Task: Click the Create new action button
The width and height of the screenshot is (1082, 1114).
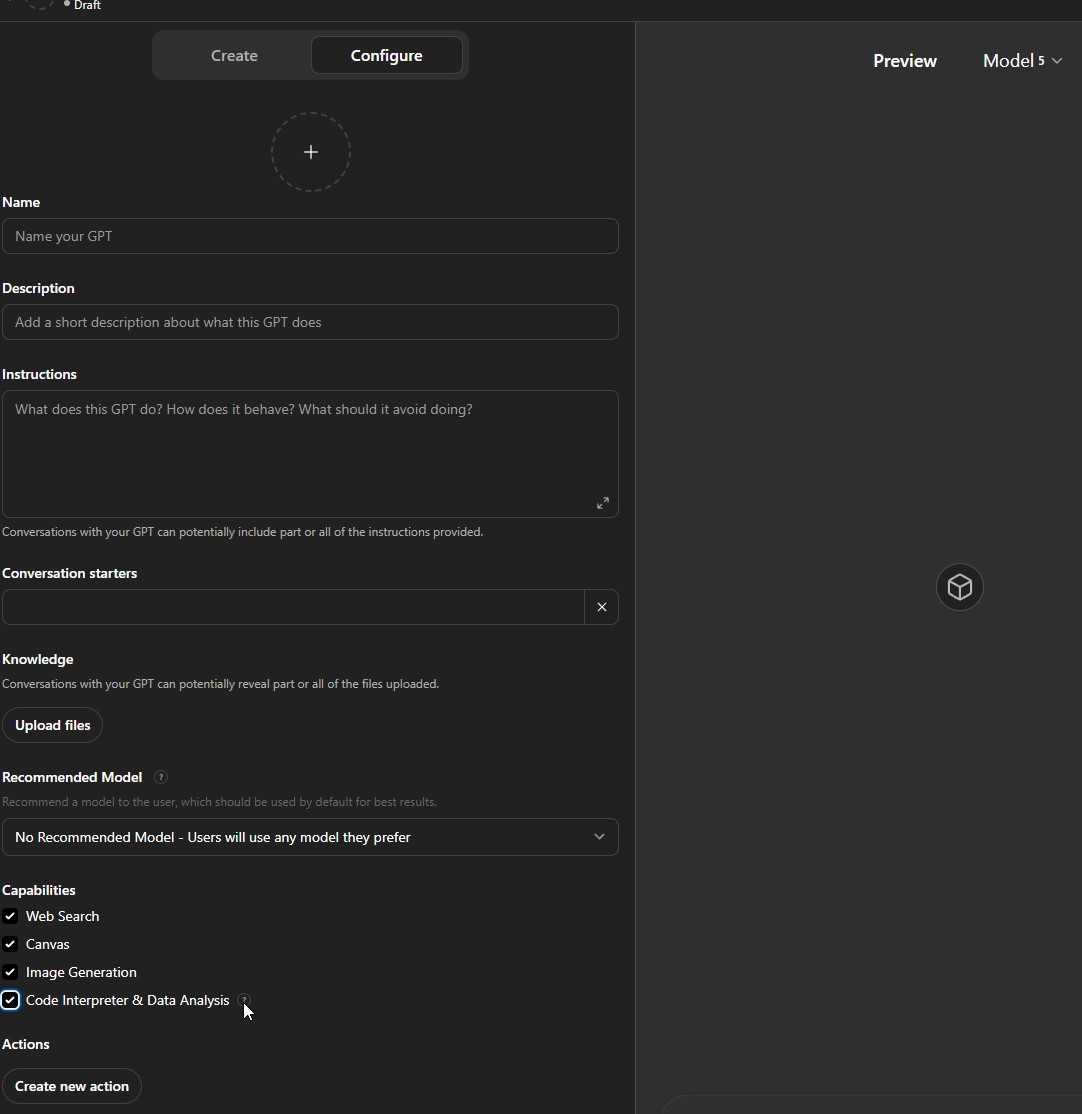Action: (x=72, y=1086)
